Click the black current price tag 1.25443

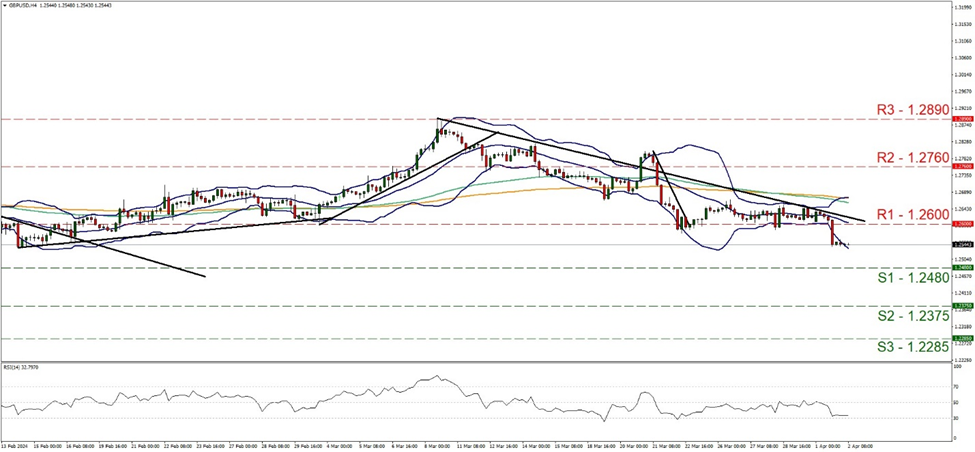tap(961, 244)
